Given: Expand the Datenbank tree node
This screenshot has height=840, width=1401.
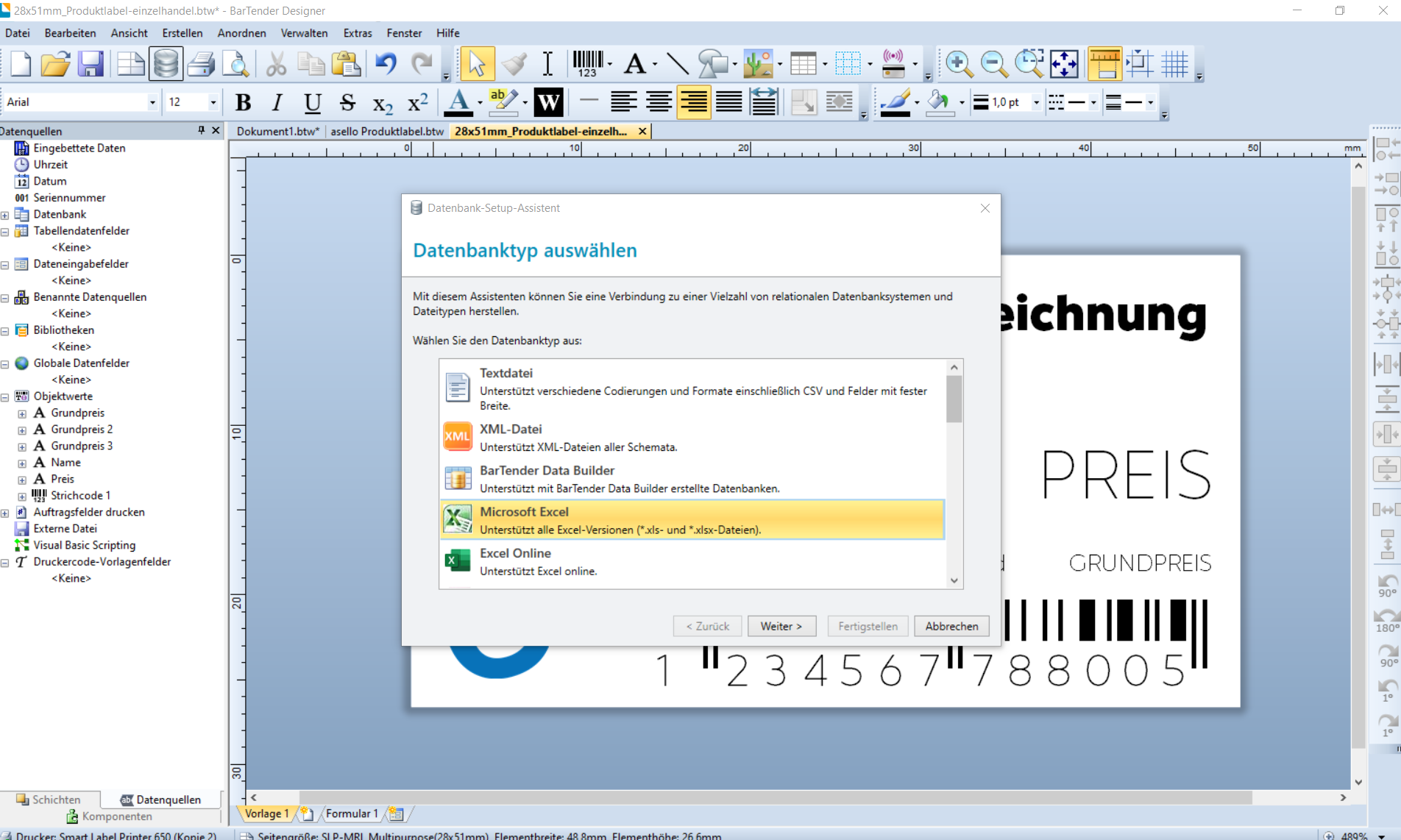Looking at the screenshot, I should (x=5, y=215).
